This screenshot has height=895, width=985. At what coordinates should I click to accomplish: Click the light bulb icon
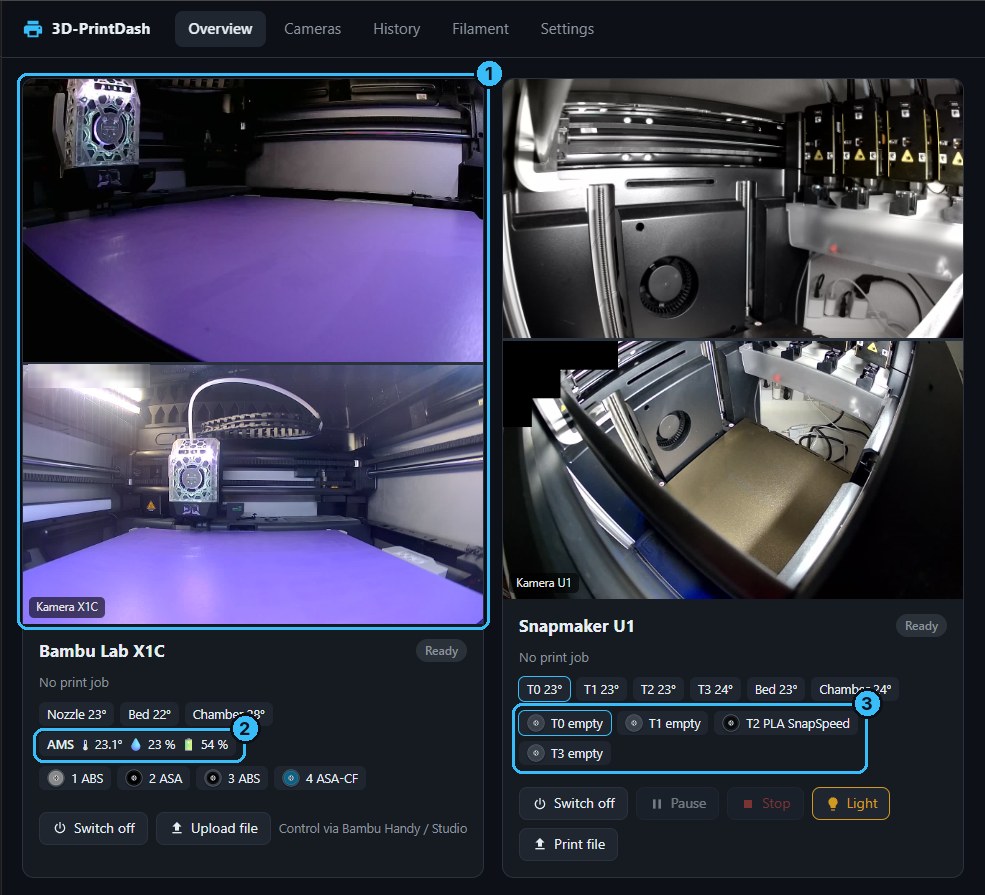pyautogui.click(x=832, y=803)
